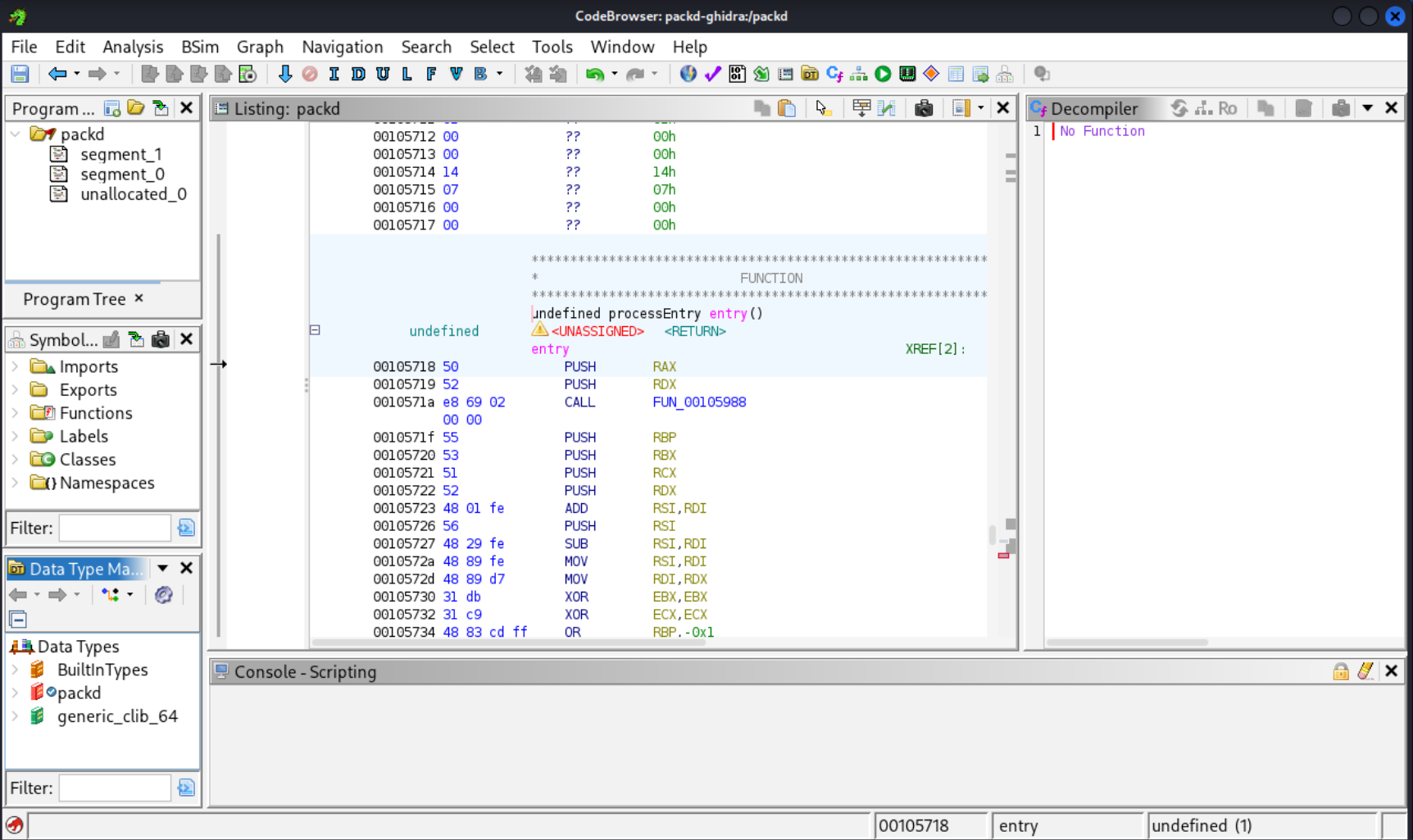Screen dimensions: 1413x840
Task: Click the green Run Script play icon
Action: coord(883,75)
